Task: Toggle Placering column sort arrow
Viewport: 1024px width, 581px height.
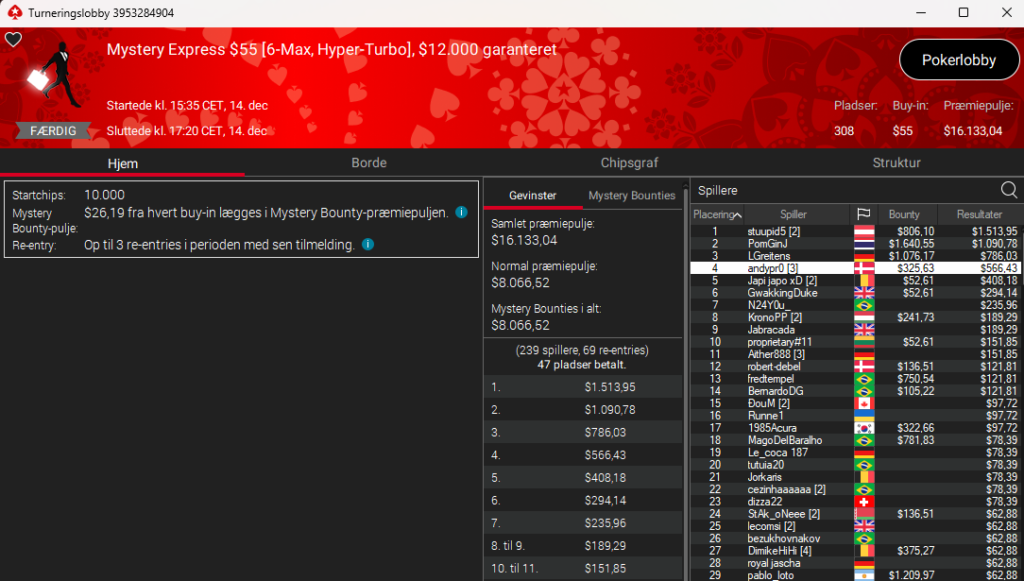Action: 738,215
